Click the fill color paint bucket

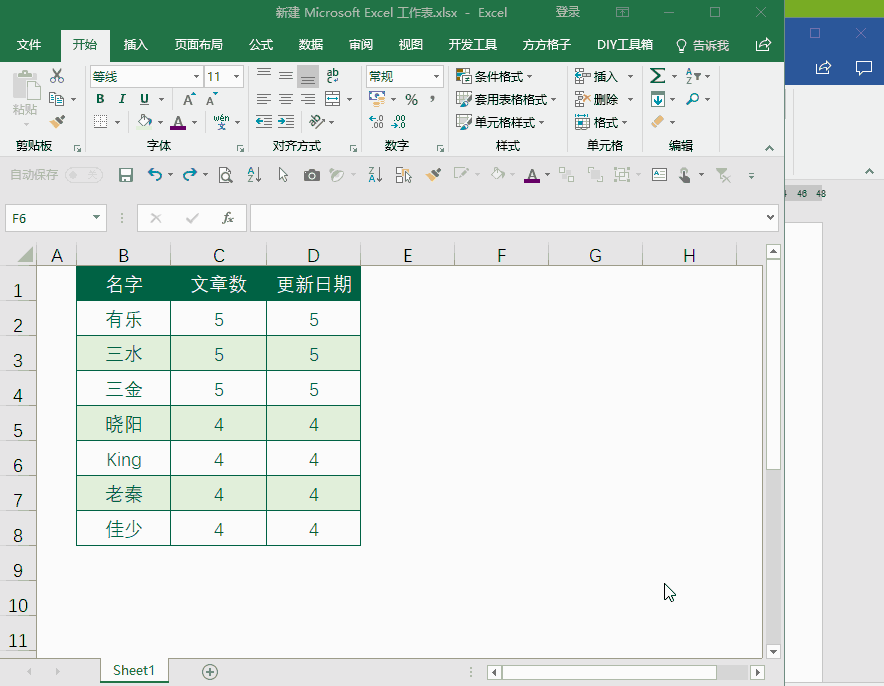pos(145,122)
